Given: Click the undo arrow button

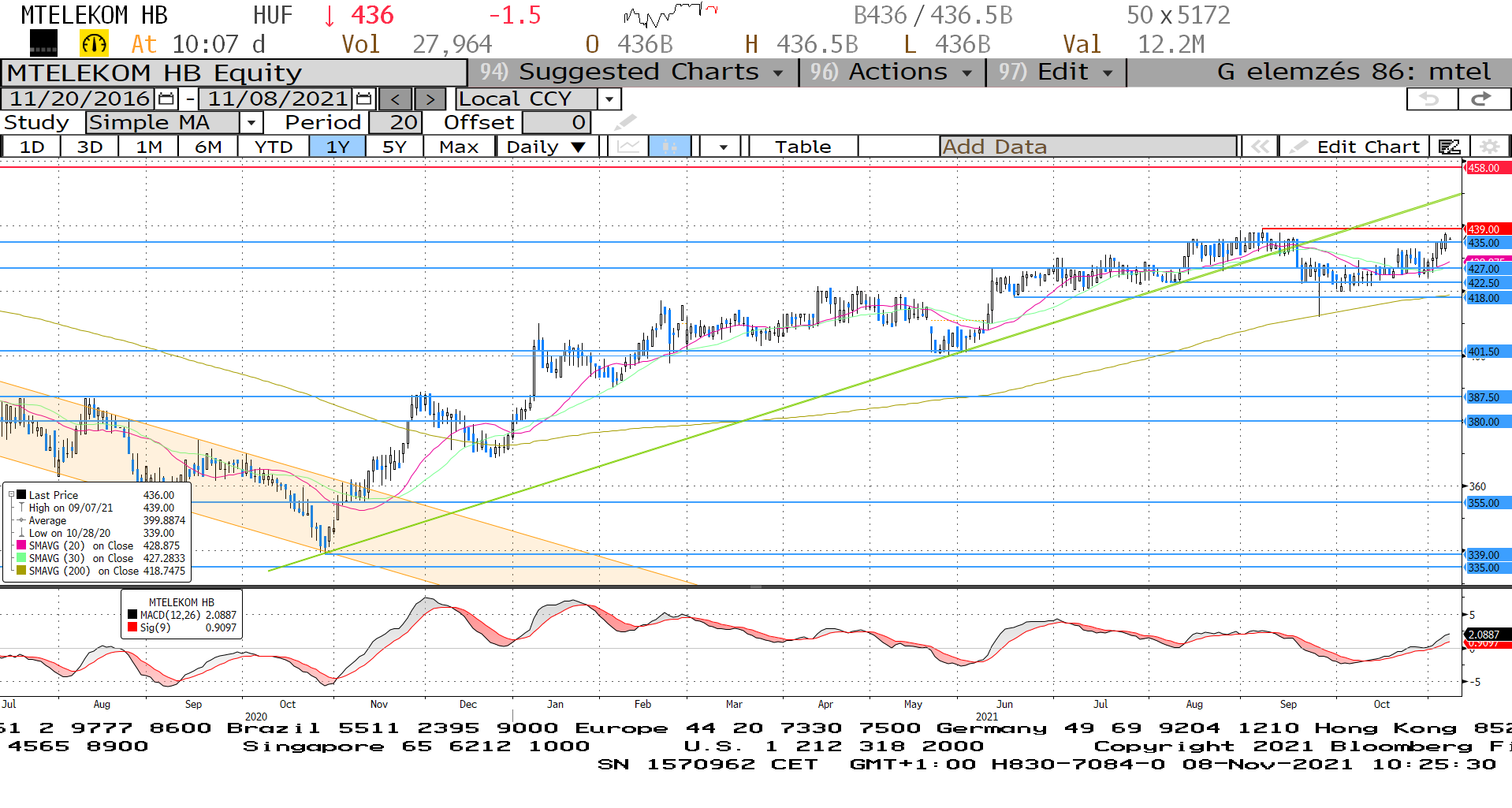Looking at the screenshot, I should 1432,99.
